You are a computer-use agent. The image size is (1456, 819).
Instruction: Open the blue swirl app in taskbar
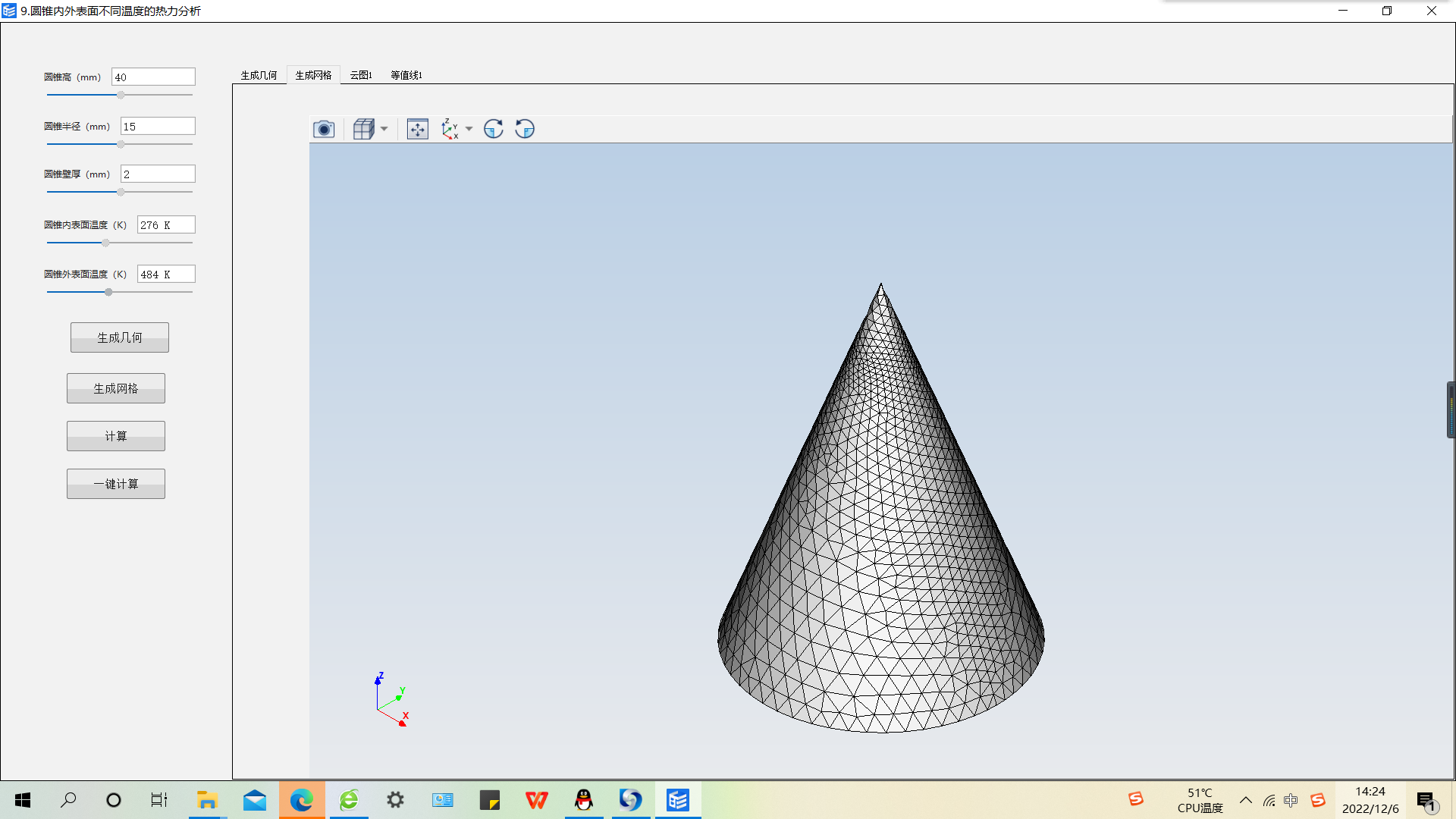click(x=631, y=800)
